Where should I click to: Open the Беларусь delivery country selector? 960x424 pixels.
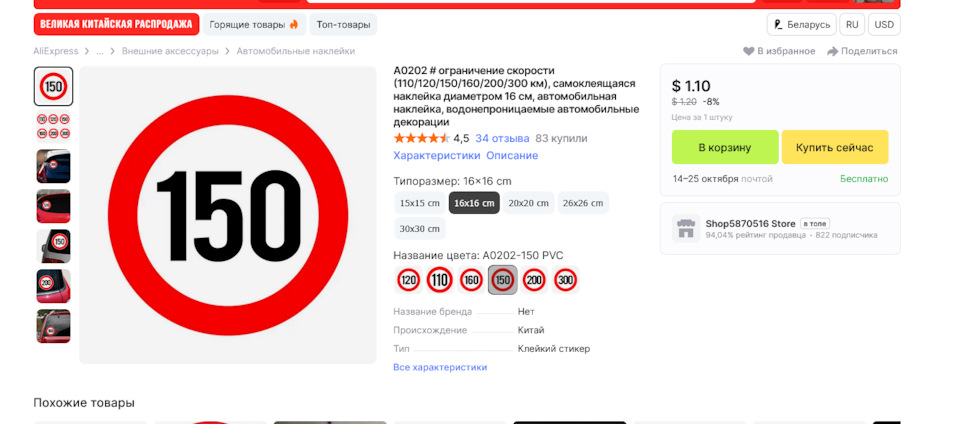pyautogui.click(x=801, y=24)
